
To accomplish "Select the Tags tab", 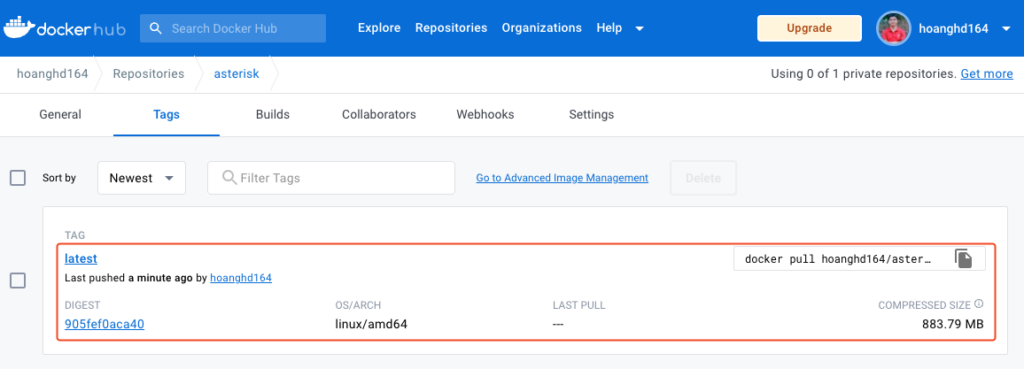I will [x=167, y=114].
